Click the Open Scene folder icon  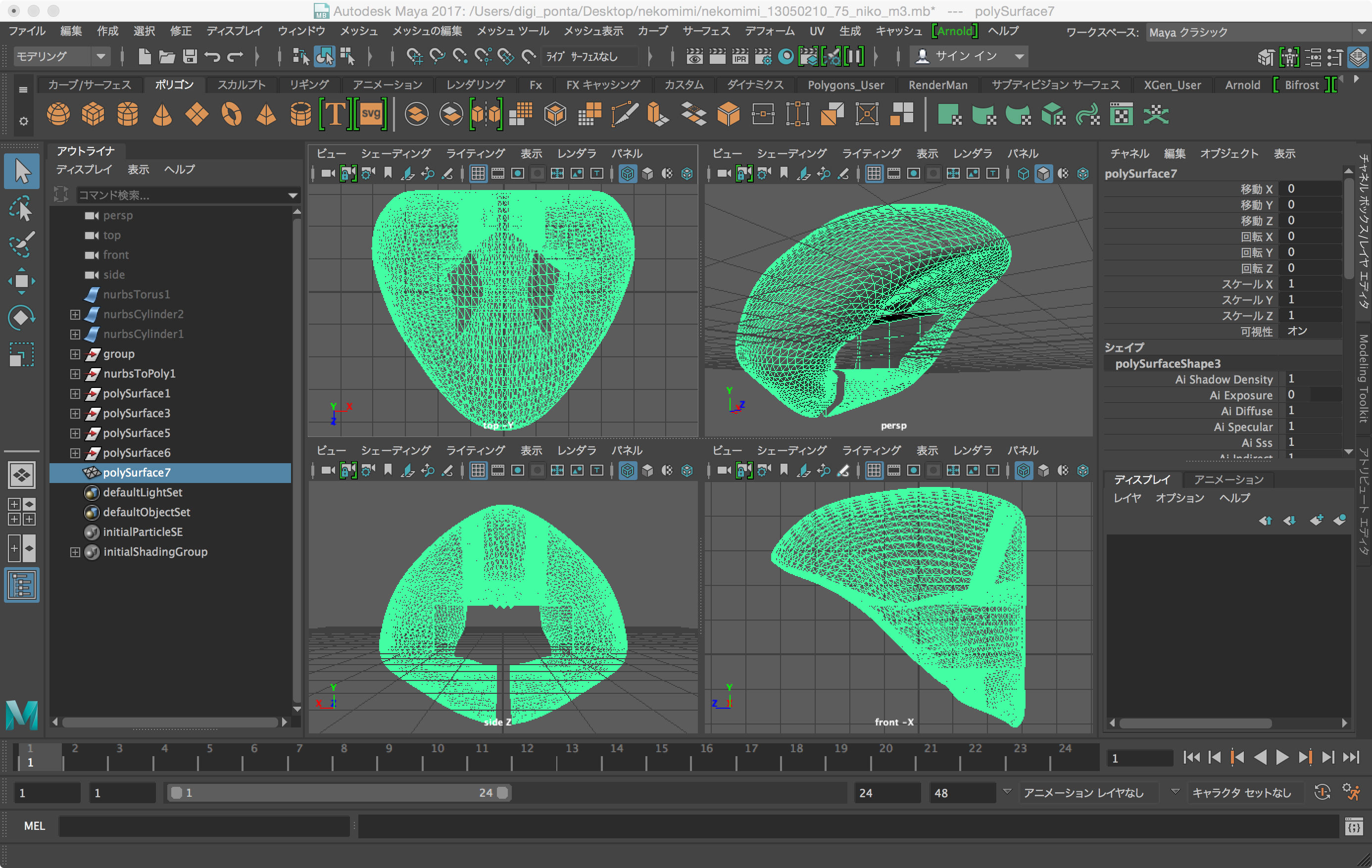coord(166,56)
